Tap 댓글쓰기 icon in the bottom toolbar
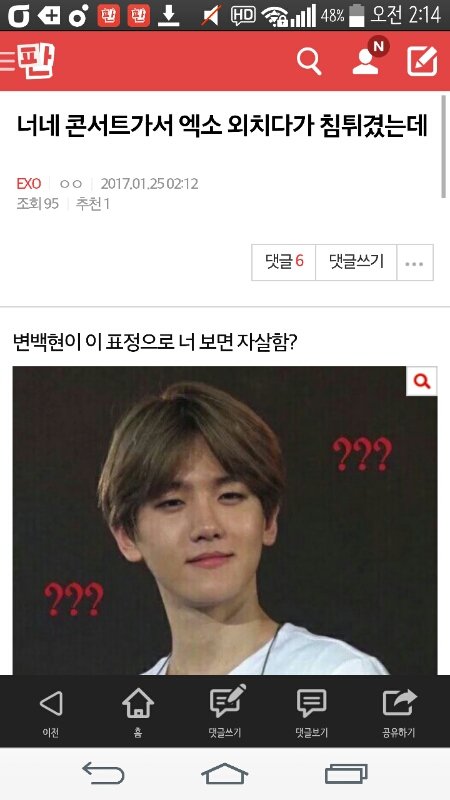Image resolution: width=450 pixels, height=800 pixels. click(x=226, y=701)
